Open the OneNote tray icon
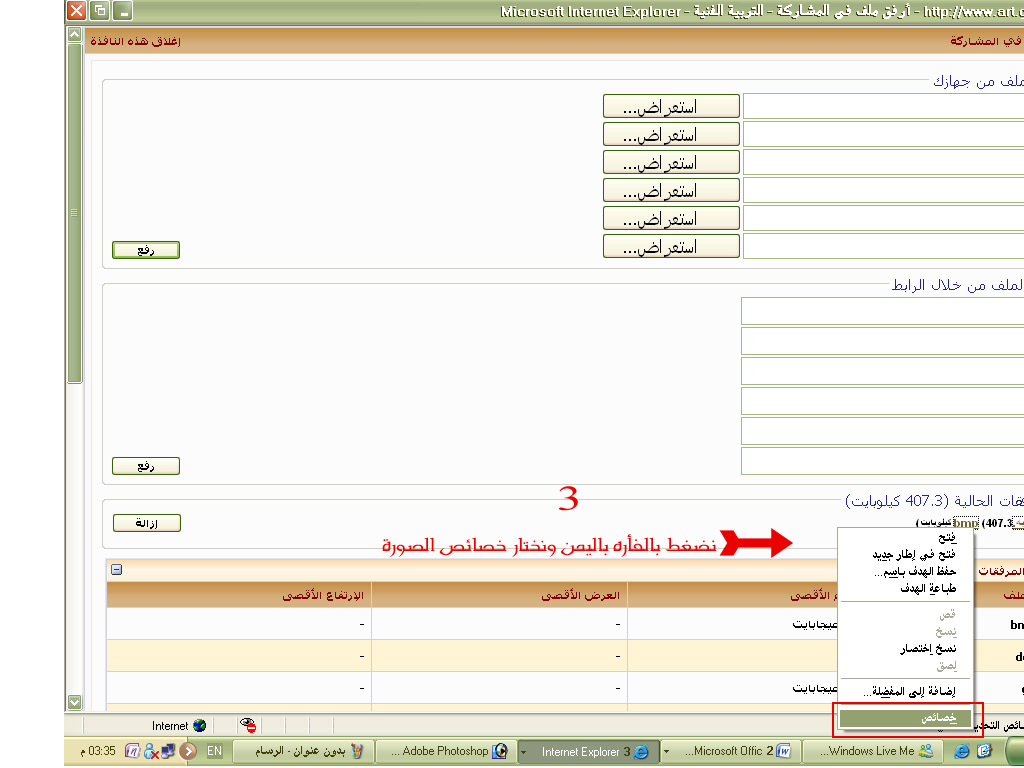 (x=133, y=751)
